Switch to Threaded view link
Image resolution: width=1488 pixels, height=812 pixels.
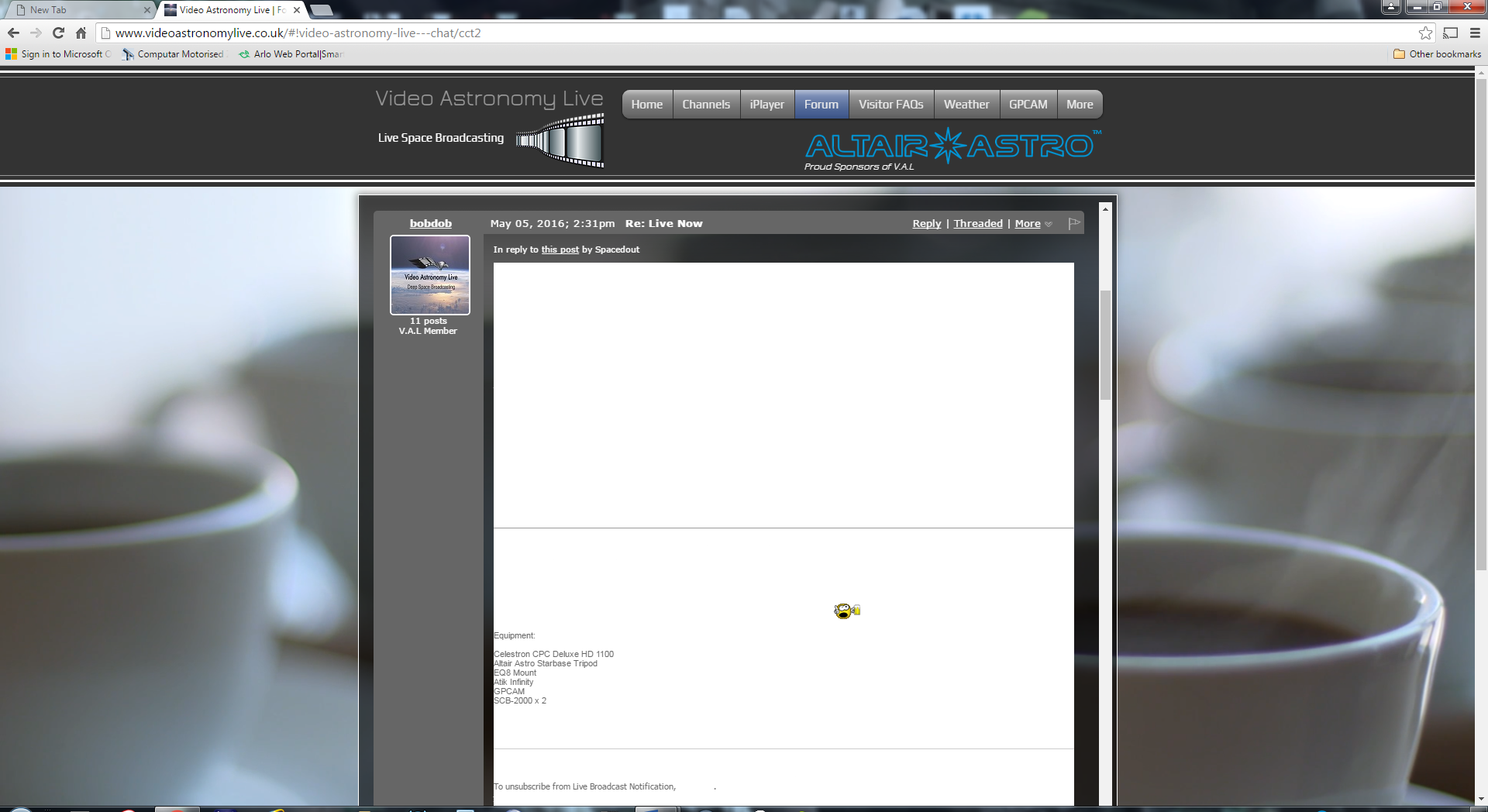pyautogui.click(x=977, y=223)
